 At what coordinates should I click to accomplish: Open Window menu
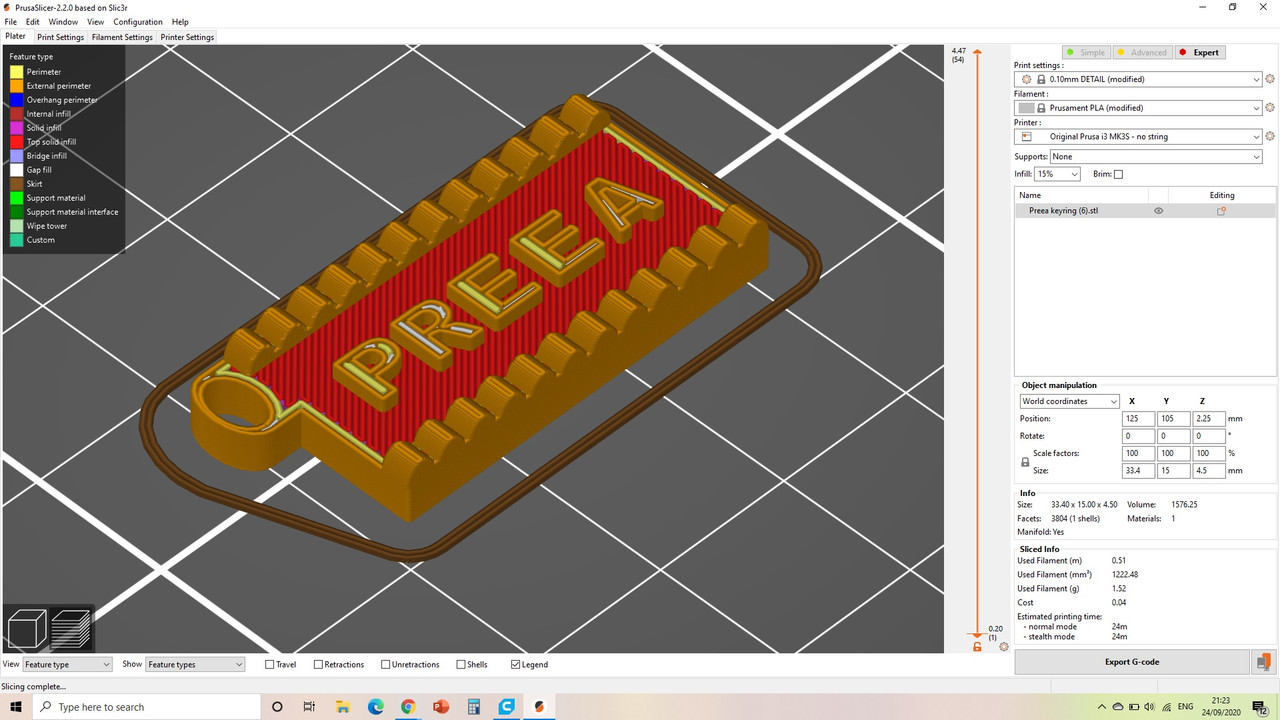(x=63, y=22)
